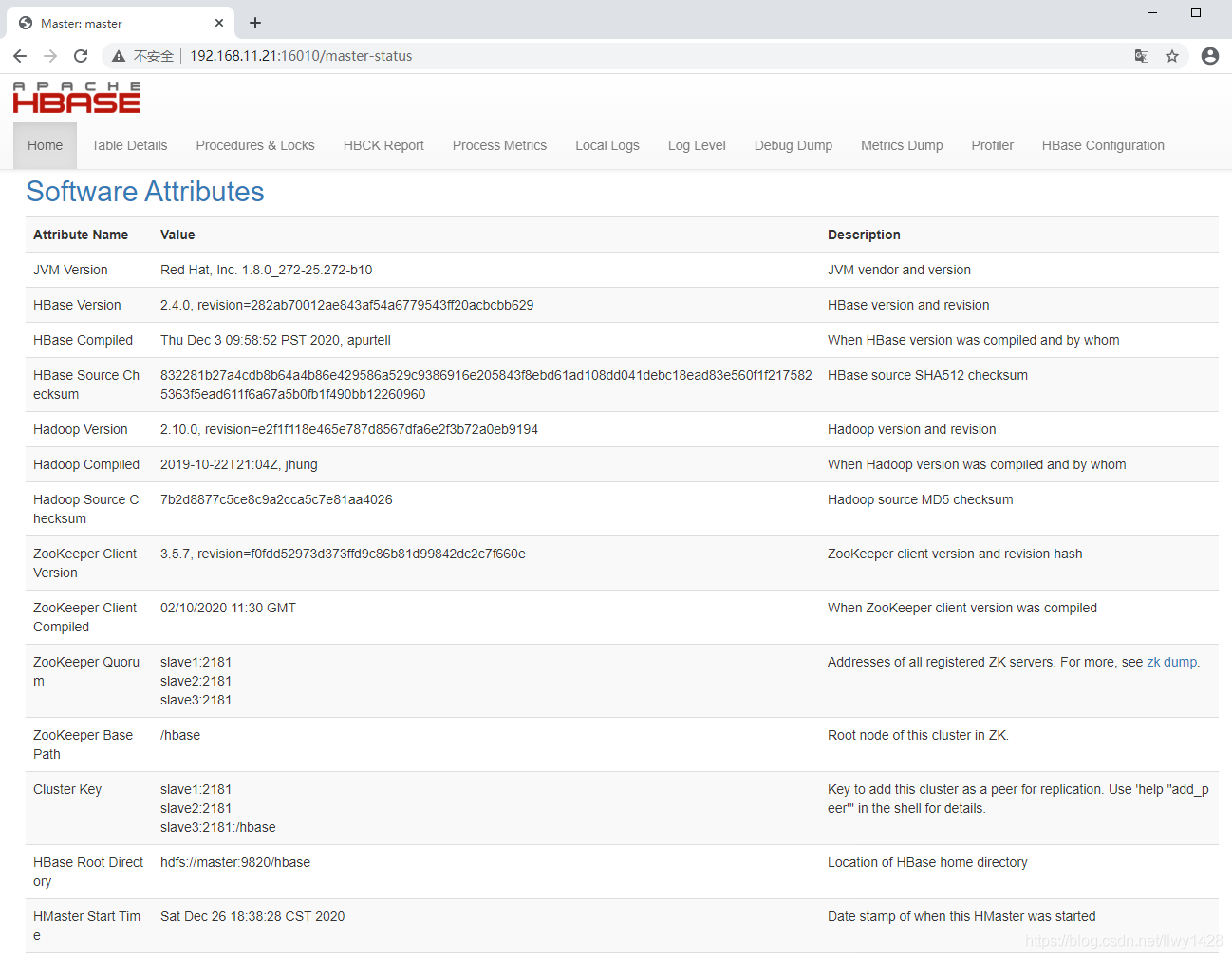The height and width of the screenshot is (958, 1232).
Task: Open the user profile avatar icon
Action: [1210, 56]
